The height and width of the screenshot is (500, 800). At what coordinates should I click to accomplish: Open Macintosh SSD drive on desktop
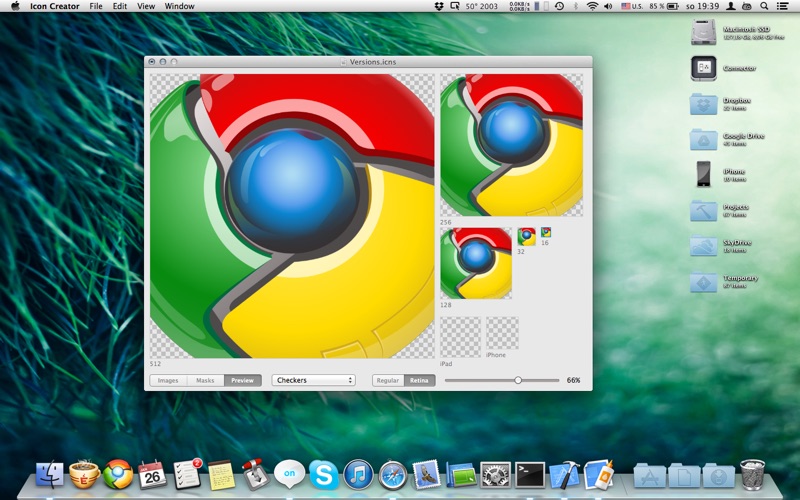click(704, 32)
